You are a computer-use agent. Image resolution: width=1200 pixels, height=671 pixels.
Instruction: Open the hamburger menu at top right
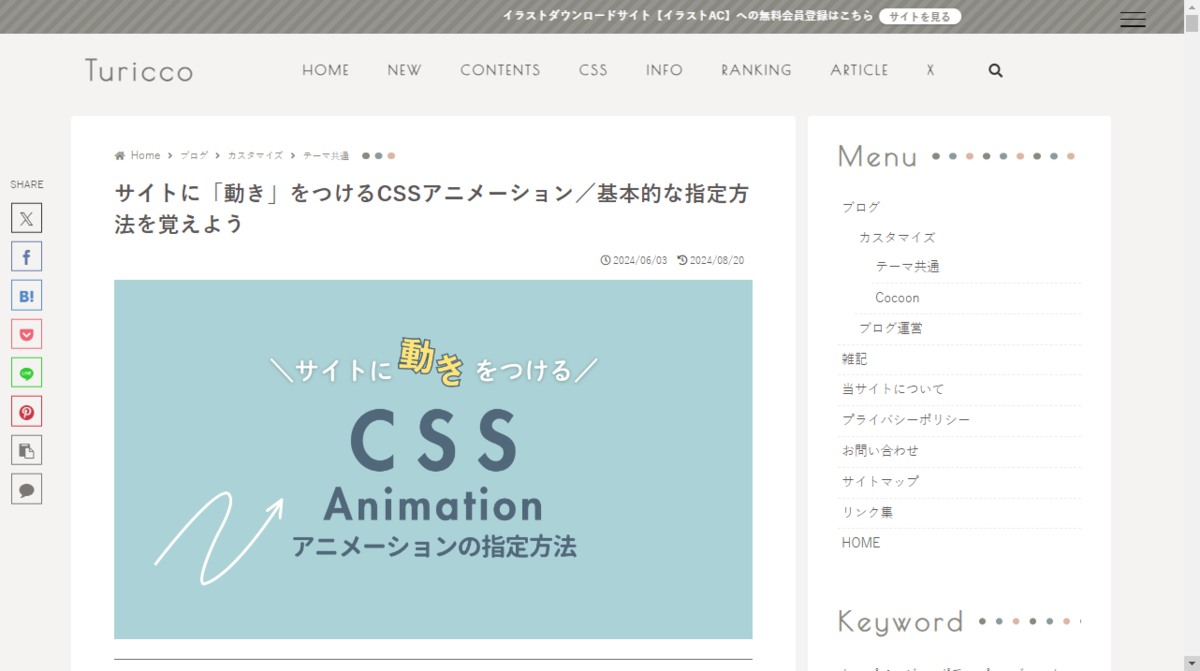(1133, 19)
